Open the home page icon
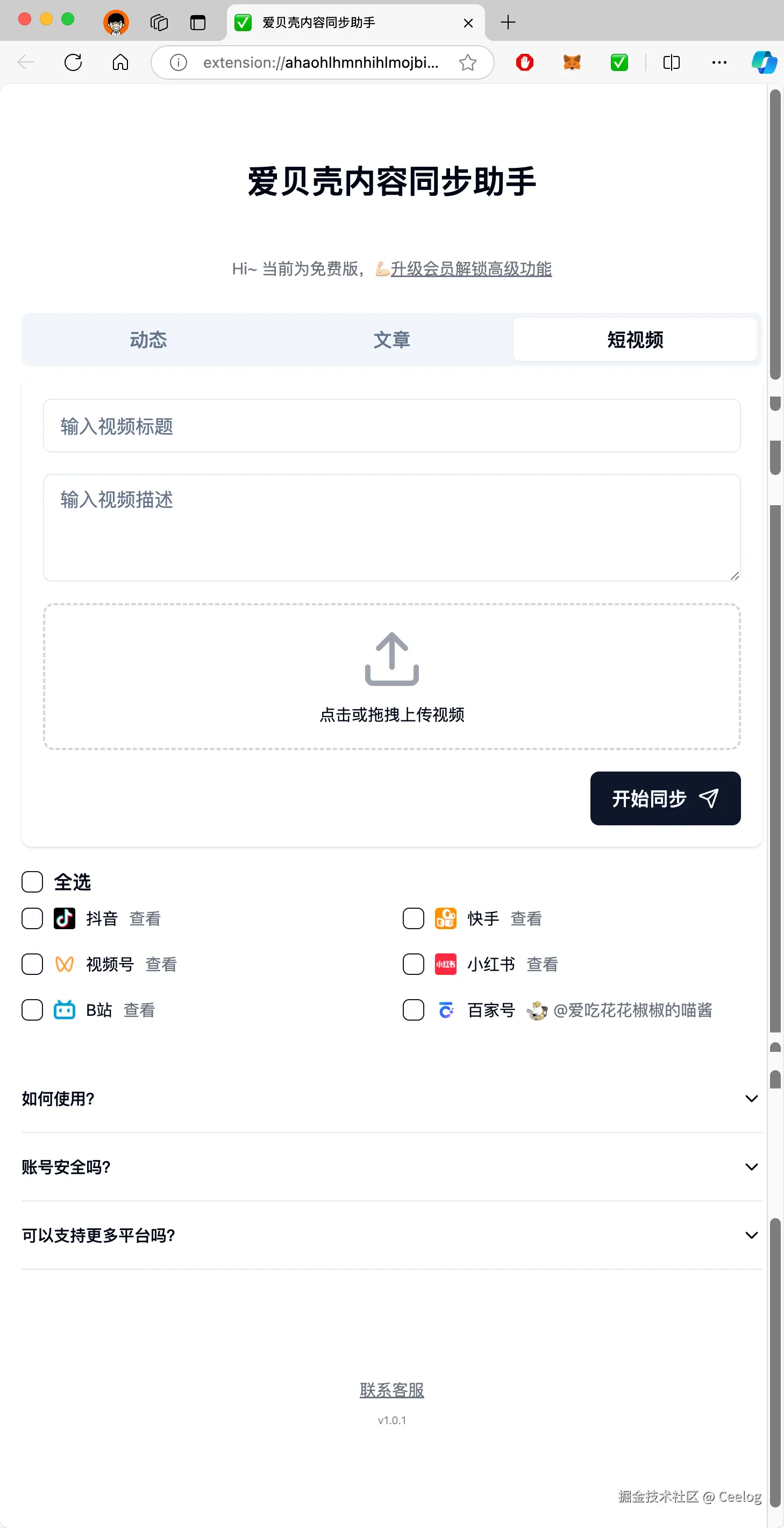784x1528 pixels. pos(120,62)
